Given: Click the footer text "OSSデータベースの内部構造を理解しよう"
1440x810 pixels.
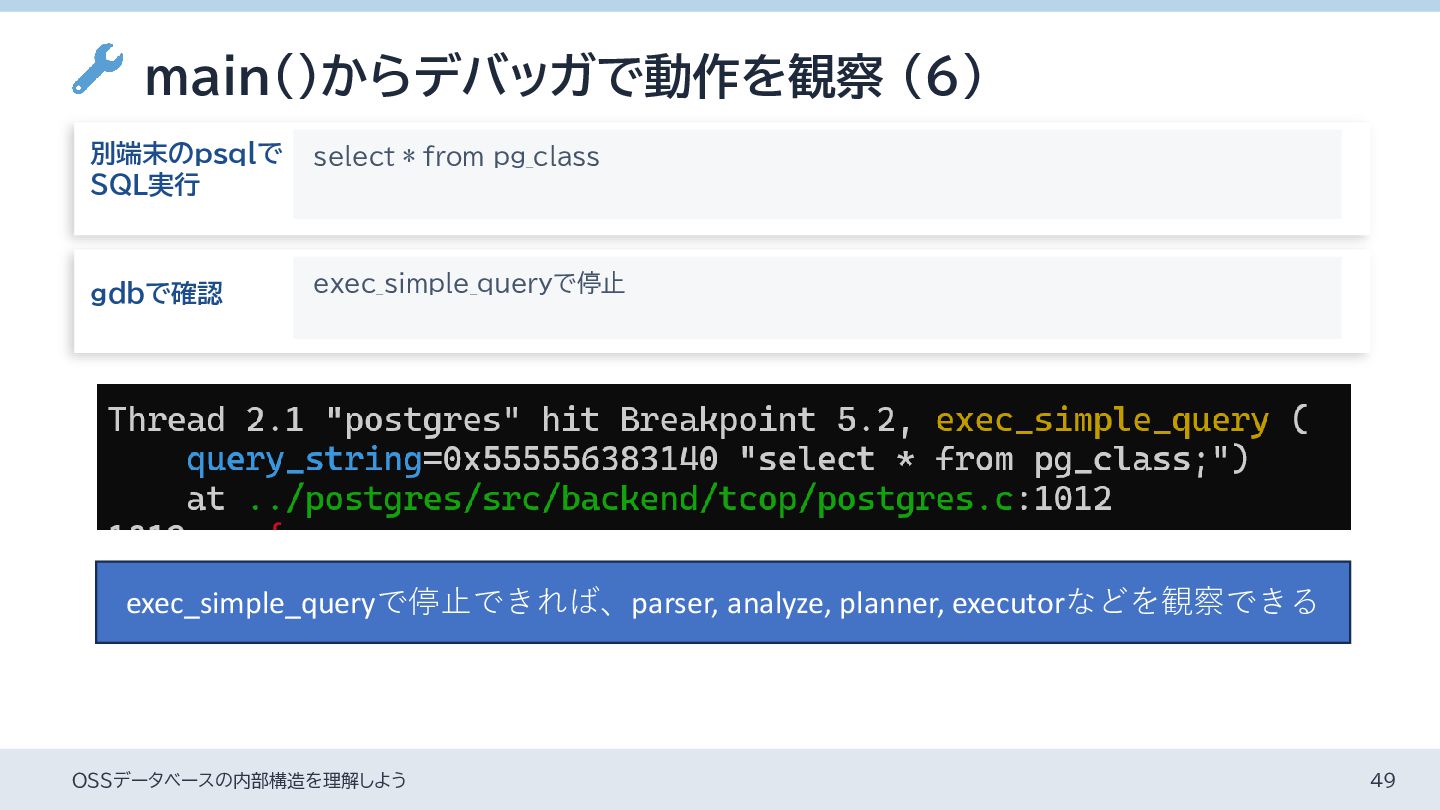Looking at the screenshot, I should click(x=239, y=780).
